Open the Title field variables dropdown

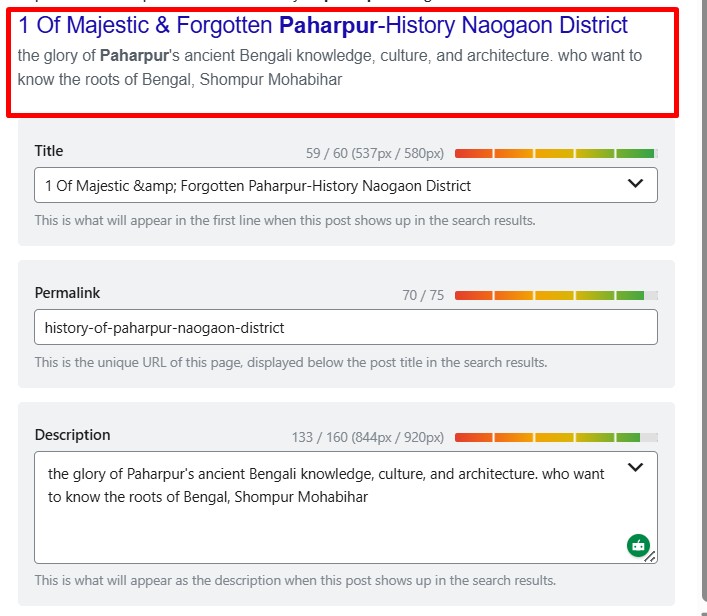635,184
